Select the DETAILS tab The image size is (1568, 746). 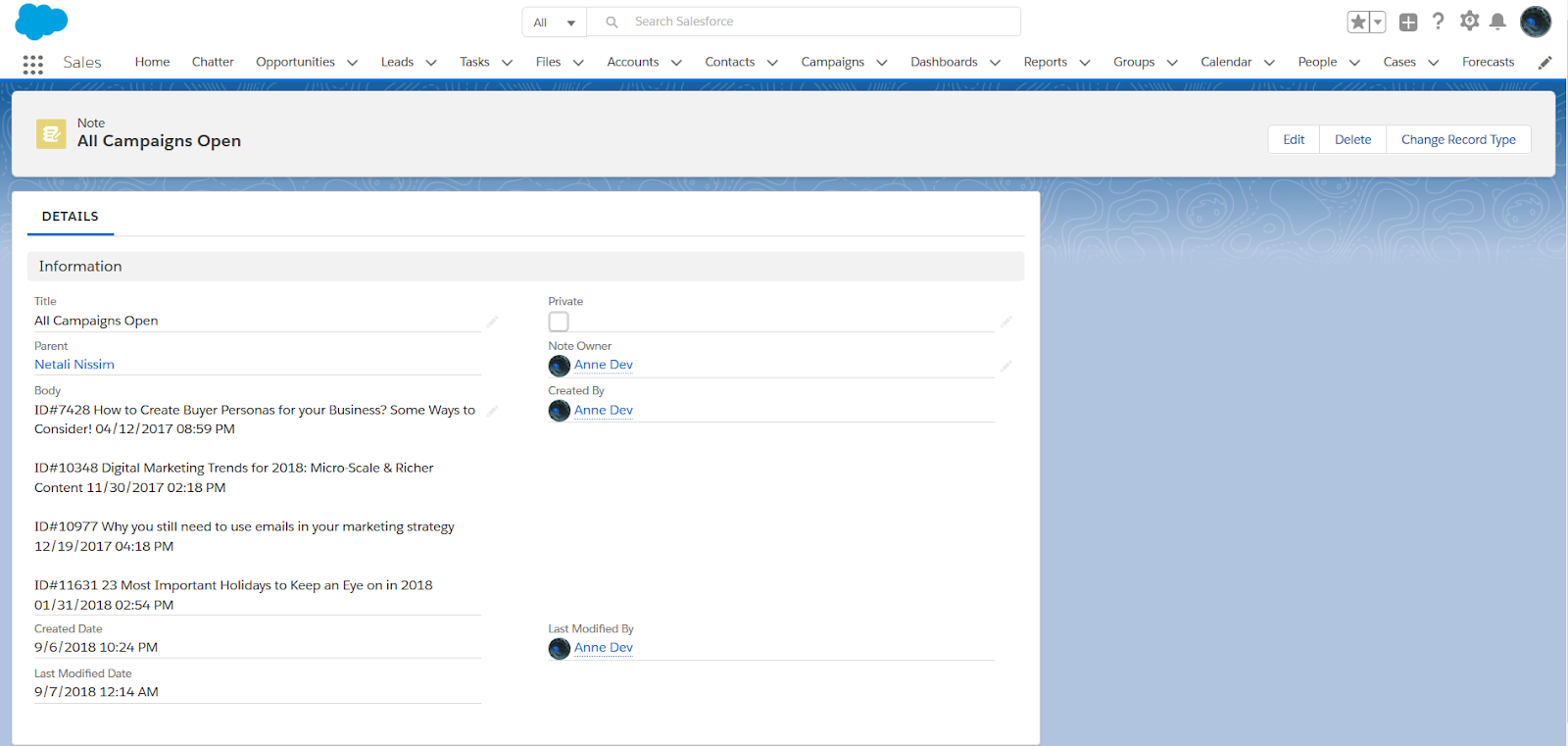71,217
